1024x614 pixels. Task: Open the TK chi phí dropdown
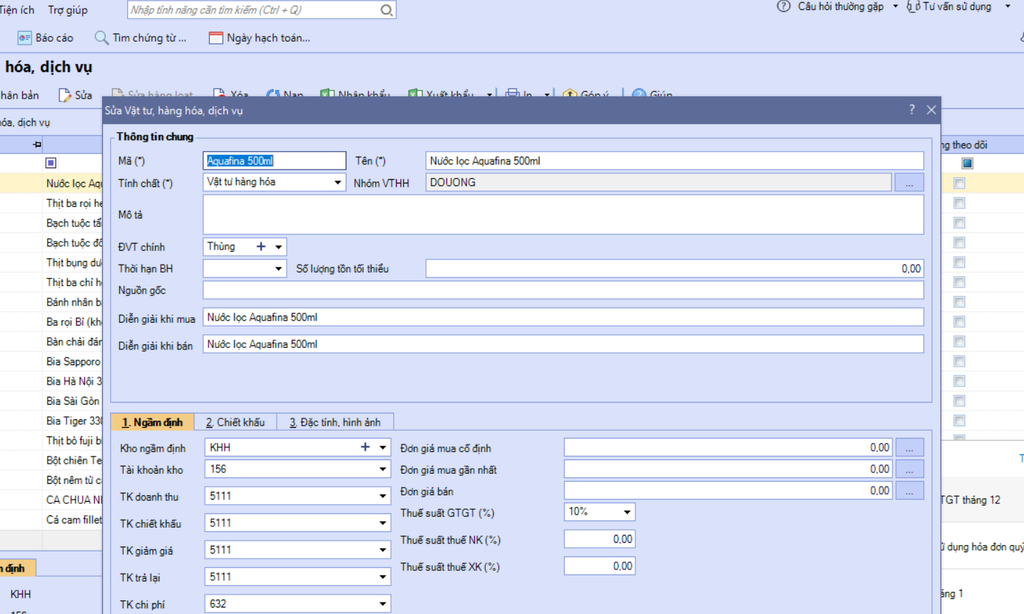[x=383, y=604]
